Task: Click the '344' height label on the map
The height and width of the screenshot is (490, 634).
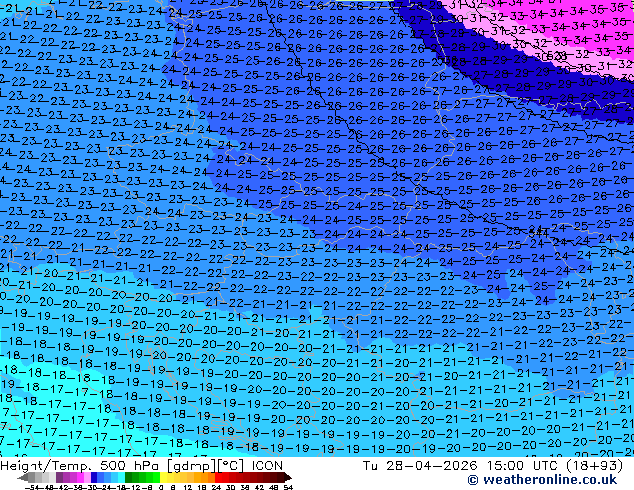Action: click(539, 233)
